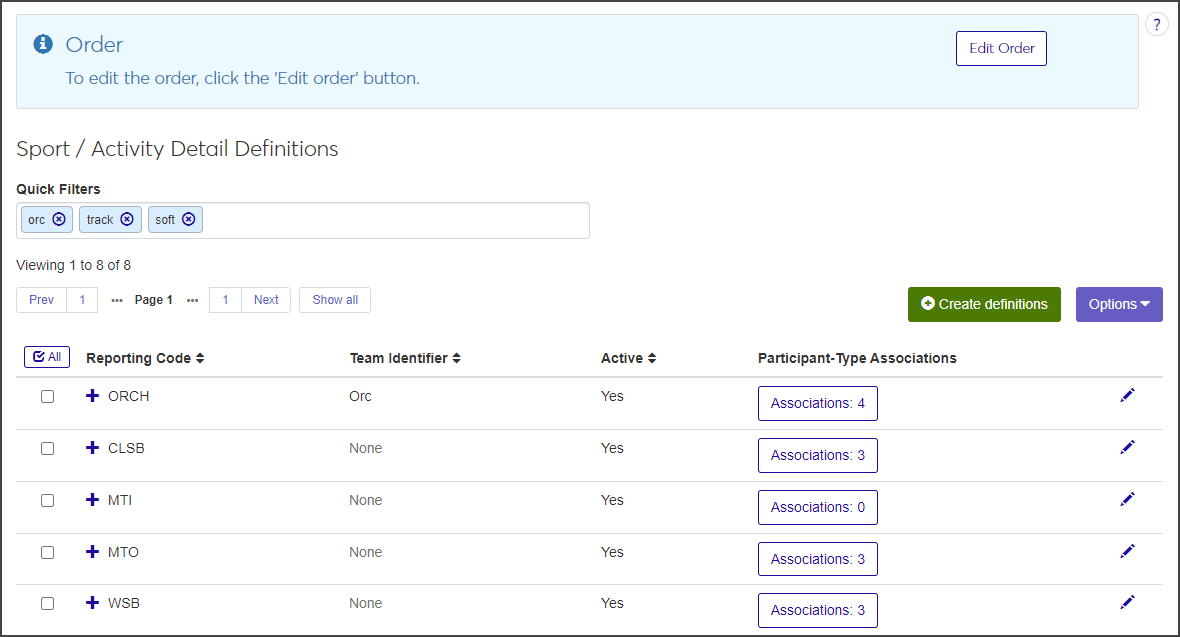Click the help question mark icon

[1156, 25]
